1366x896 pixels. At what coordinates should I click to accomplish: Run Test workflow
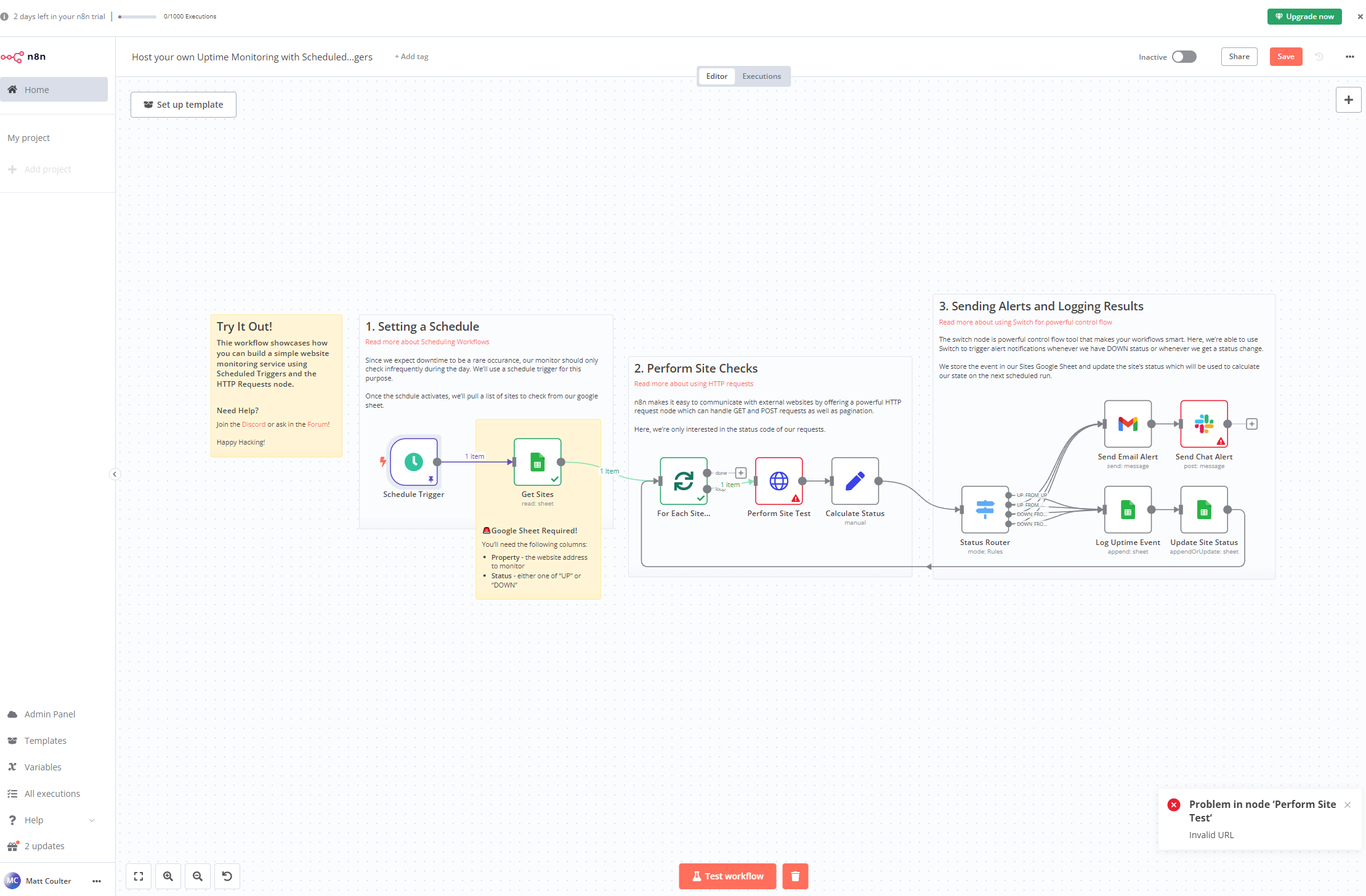click(727, 876)
